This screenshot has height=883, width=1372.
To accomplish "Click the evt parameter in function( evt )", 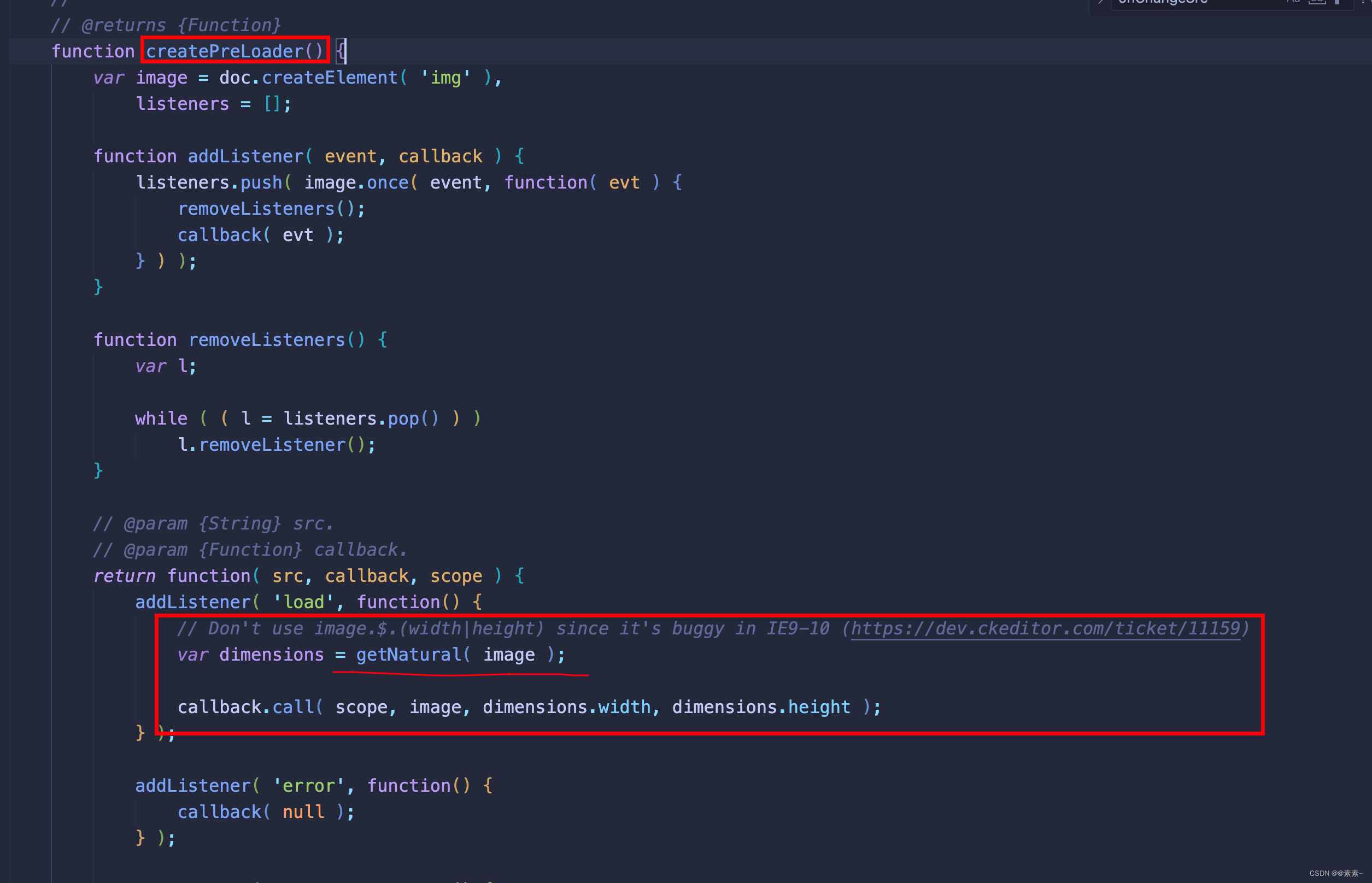I will (624, 183).
